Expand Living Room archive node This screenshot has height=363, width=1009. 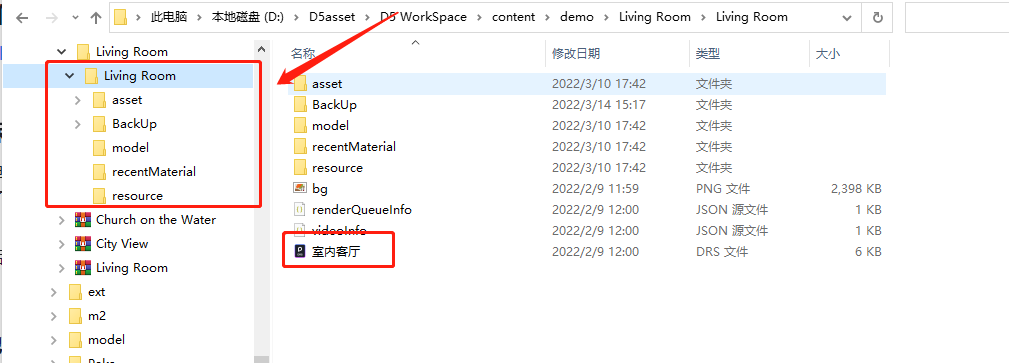pos(62,268)
